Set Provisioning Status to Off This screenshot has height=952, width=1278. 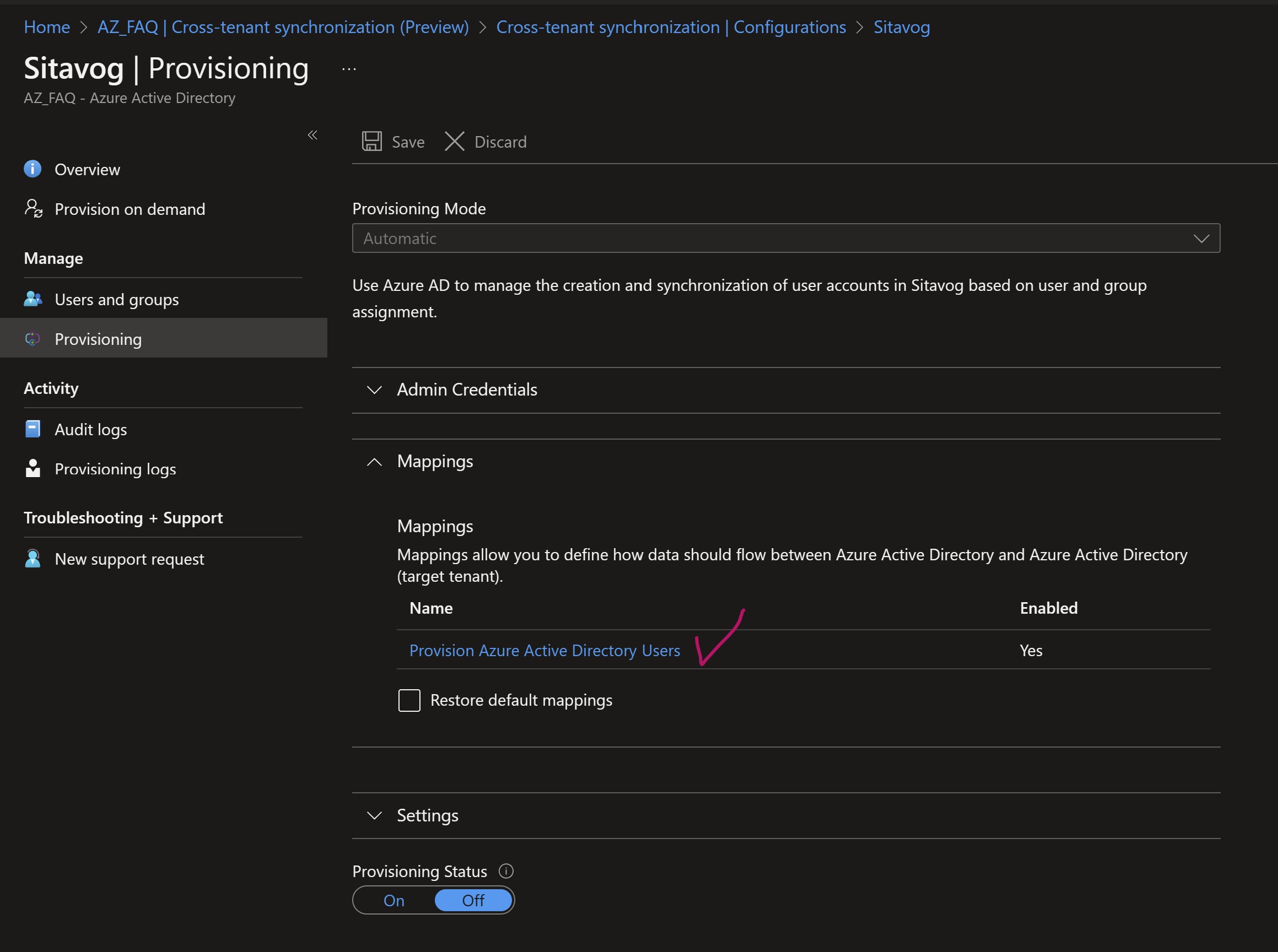(473, 900)
